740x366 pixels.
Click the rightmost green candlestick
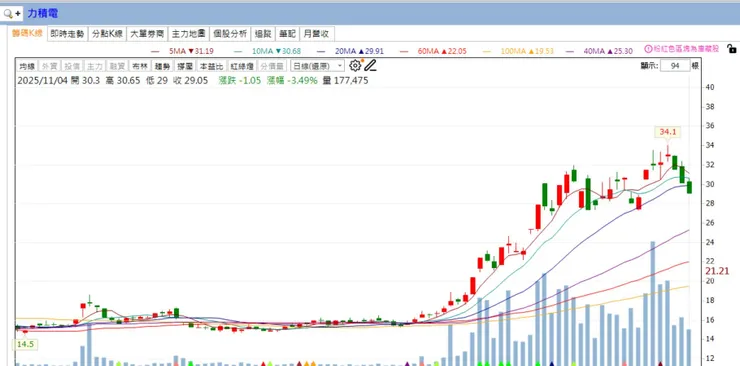point(690,187)
